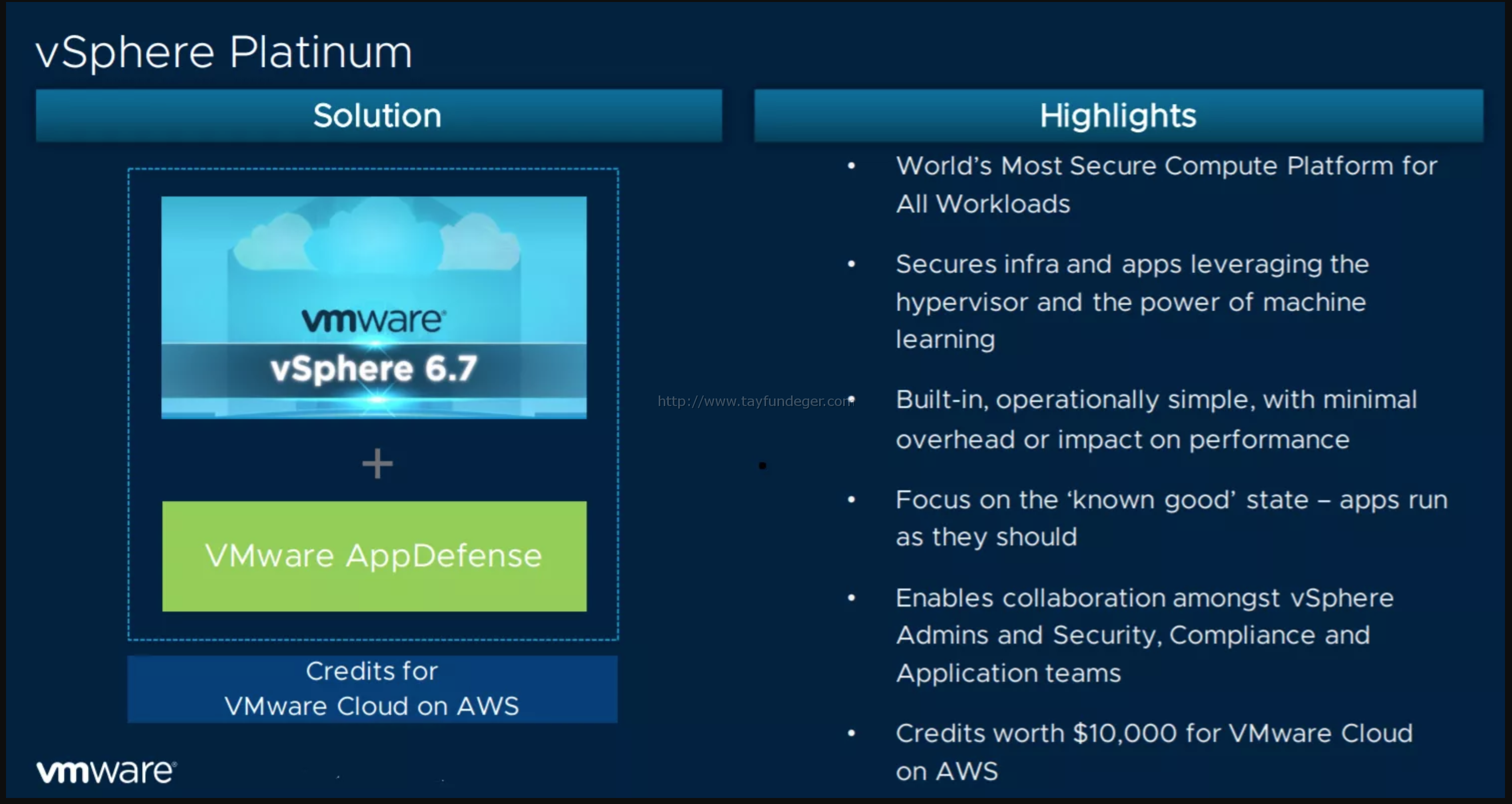This screenshot has height=804, width=1512.
Task: Click the plus sign between products
Action: point(377,464)
